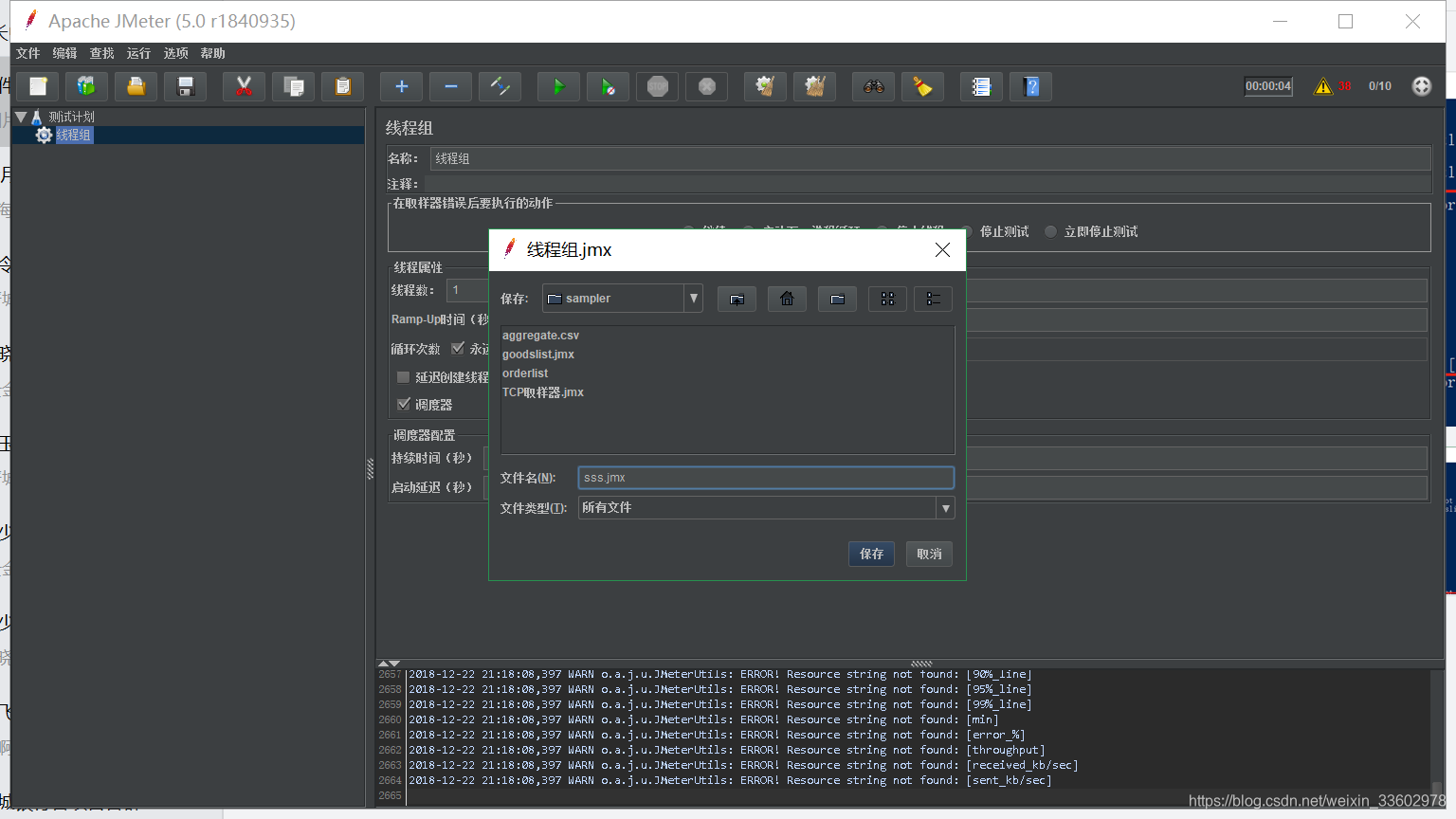This screenshot has height=819, width=1456.
Task: Open the 编辑 menu
Action: 65,53
